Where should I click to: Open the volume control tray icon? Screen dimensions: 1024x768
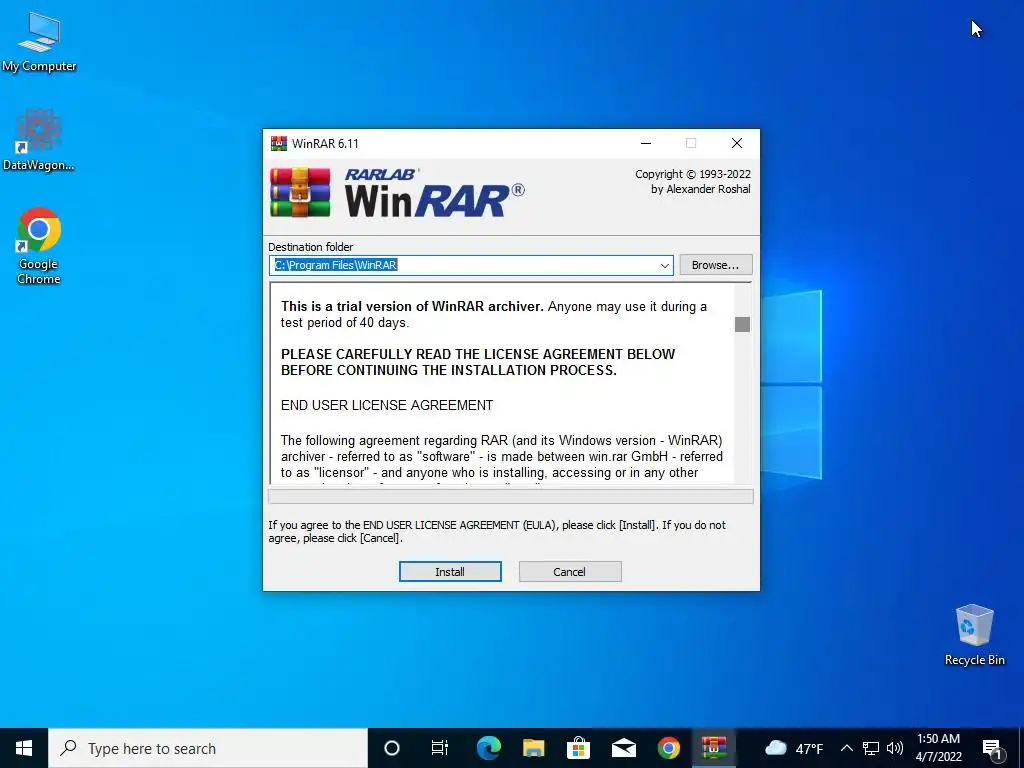click(895, 748)
